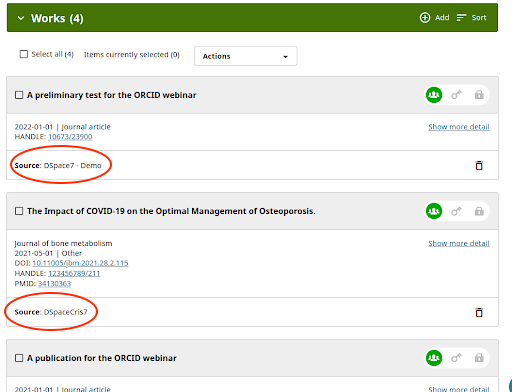Click the Works (4) section heading
The height and width of the screenshot is (392, 512).
tap(57, 18)
